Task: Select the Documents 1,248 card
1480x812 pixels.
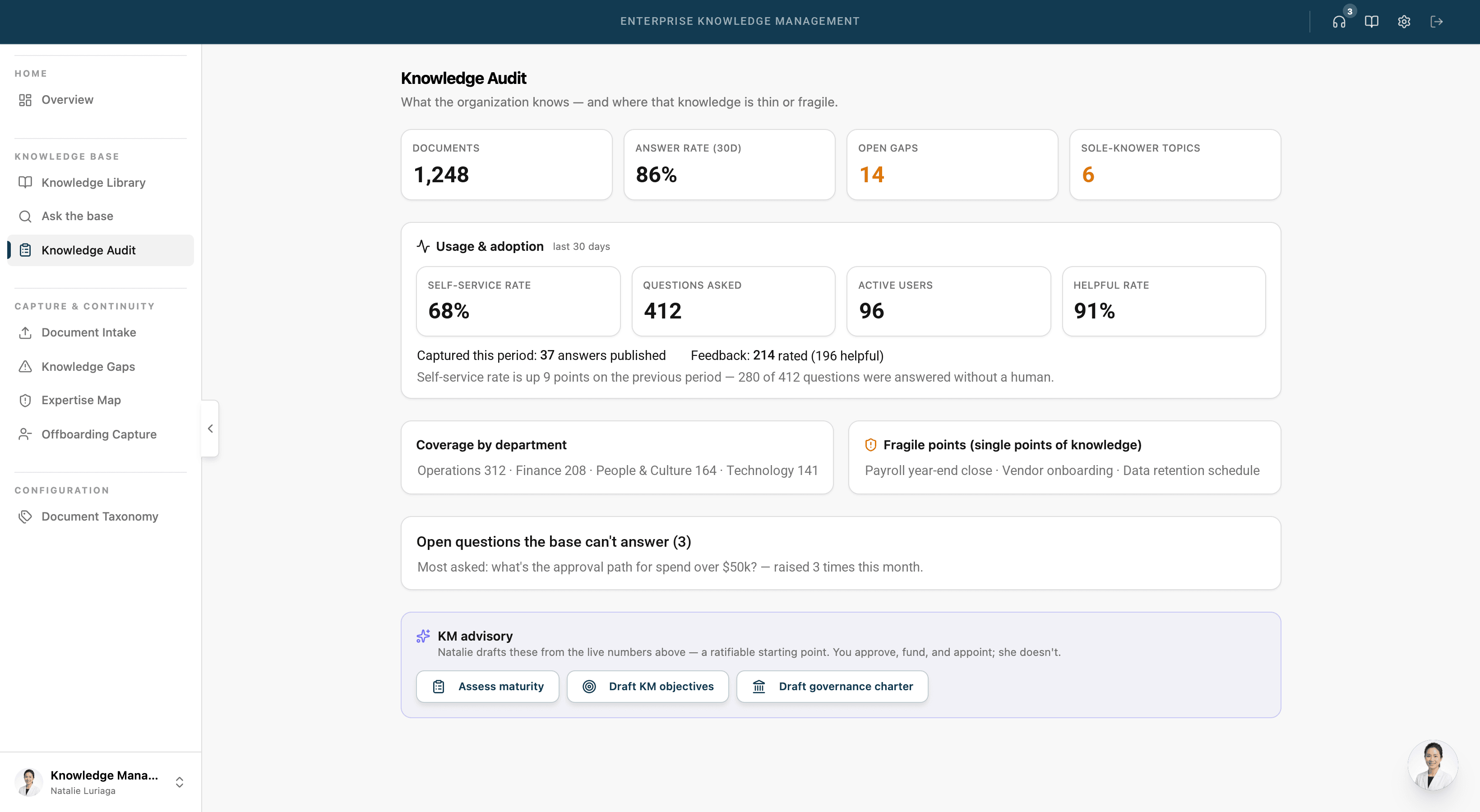Action: [506, 165]
